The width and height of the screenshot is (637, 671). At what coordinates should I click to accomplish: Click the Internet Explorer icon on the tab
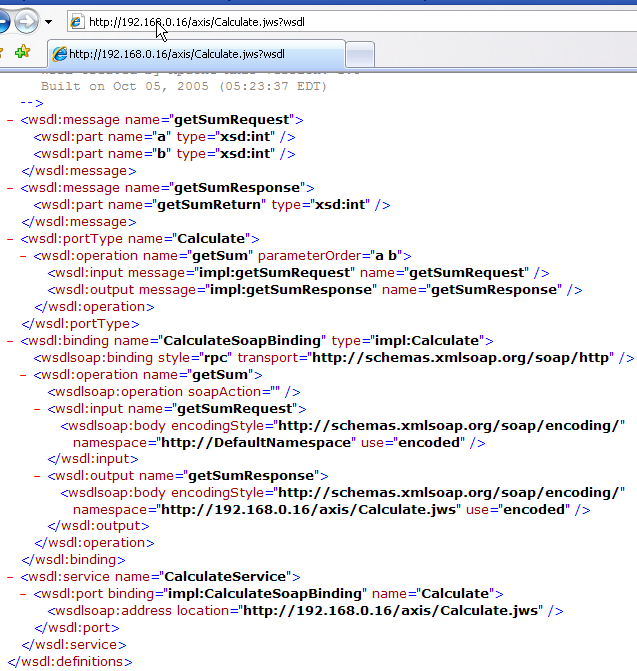59,54
